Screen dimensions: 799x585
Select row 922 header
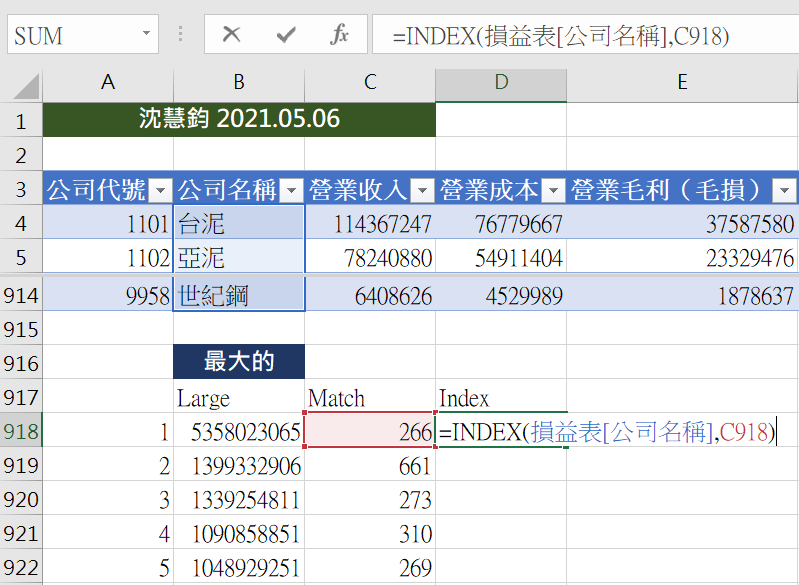click(x=21, y=567)
